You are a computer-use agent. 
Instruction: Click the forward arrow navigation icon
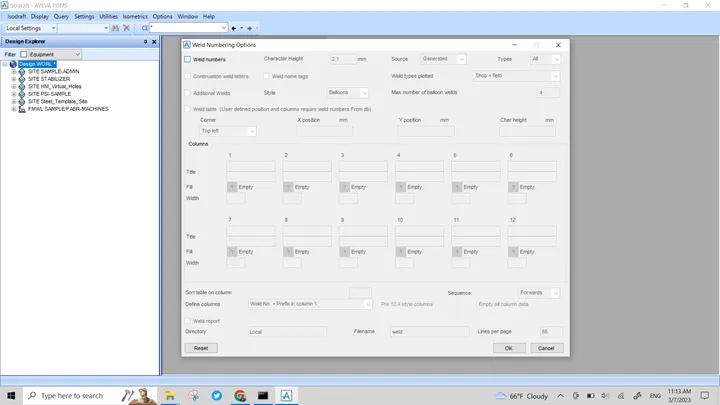(x=249, y=28)
